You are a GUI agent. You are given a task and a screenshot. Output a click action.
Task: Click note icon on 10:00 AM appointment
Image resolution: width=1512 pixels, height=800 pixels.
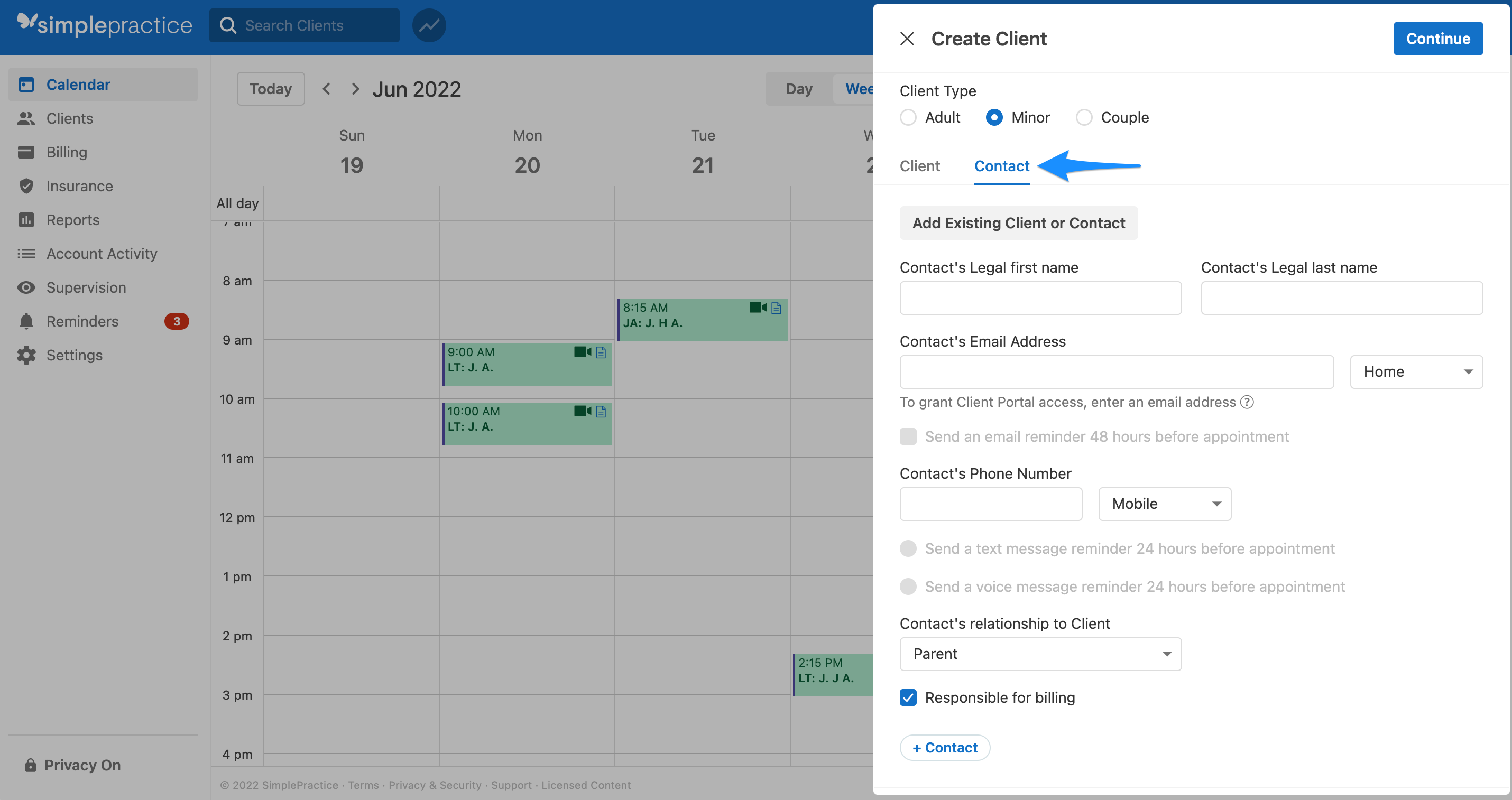[x=601, y=412]
